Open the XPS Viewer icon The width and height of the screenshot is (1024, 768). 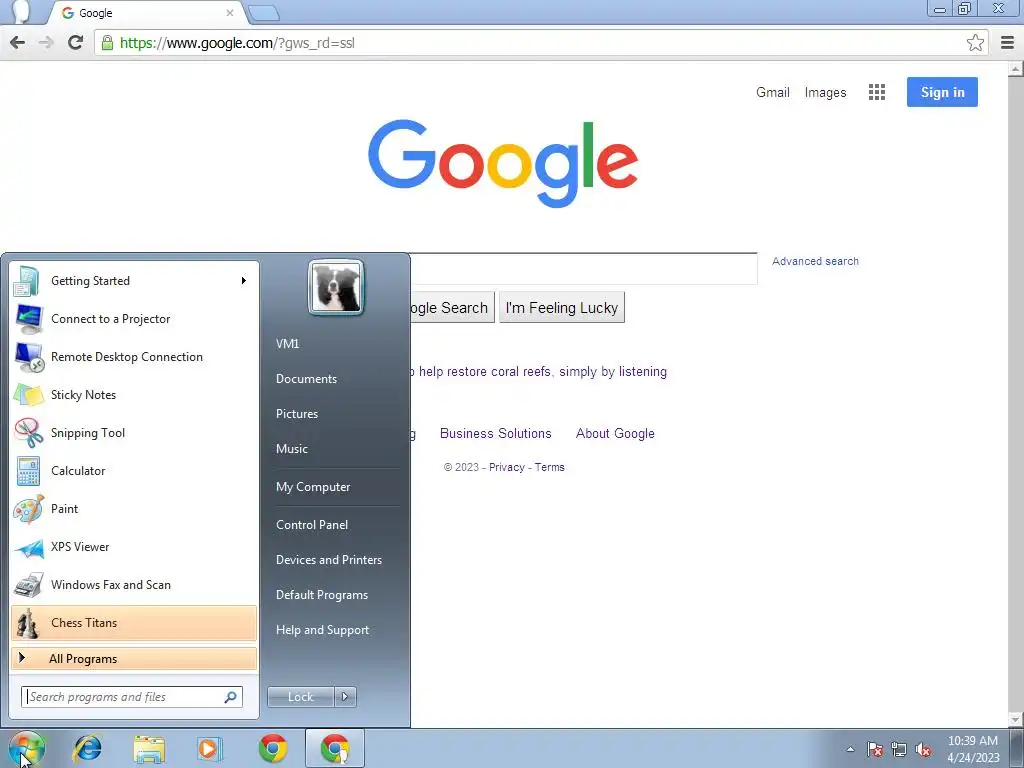pos(29,548)
